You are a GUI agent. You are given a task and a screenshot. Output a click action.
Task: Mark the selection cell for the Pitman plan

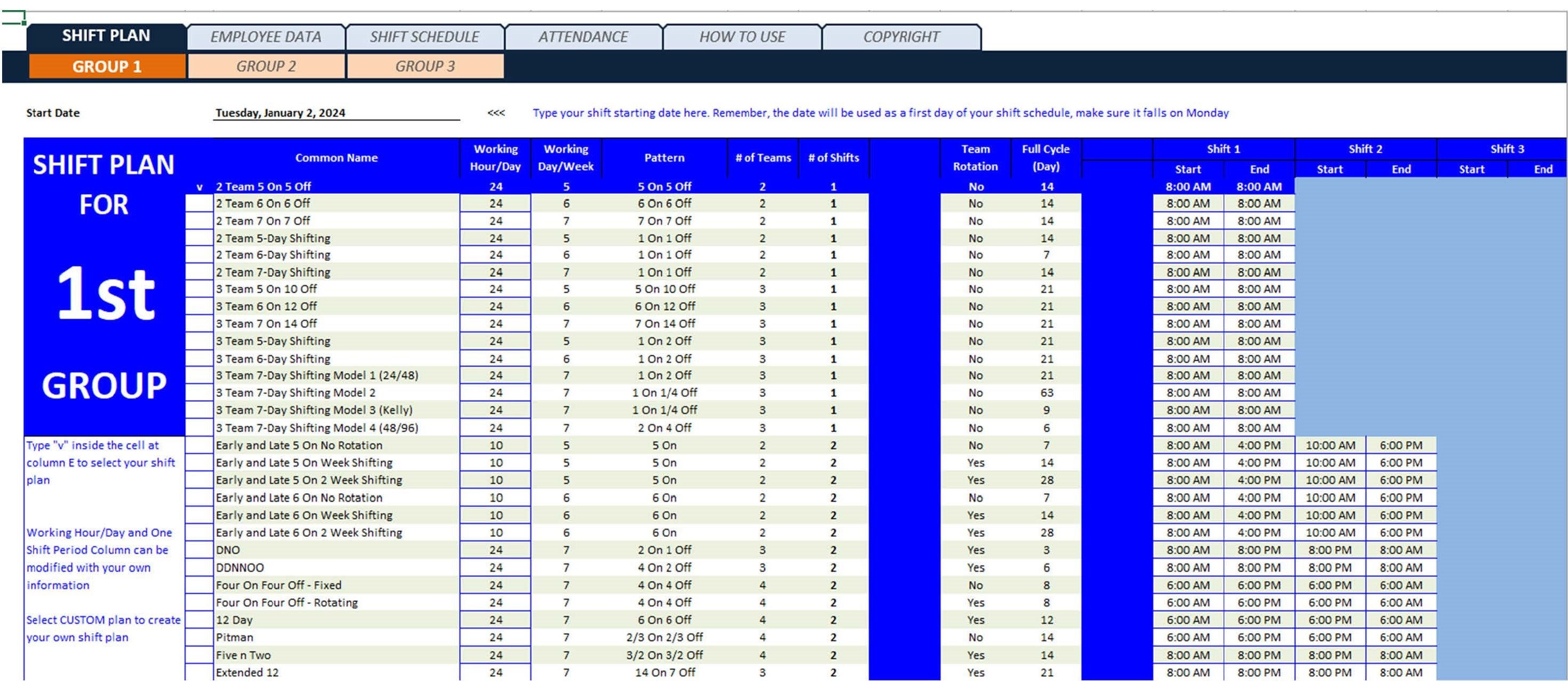pos(199,637)
